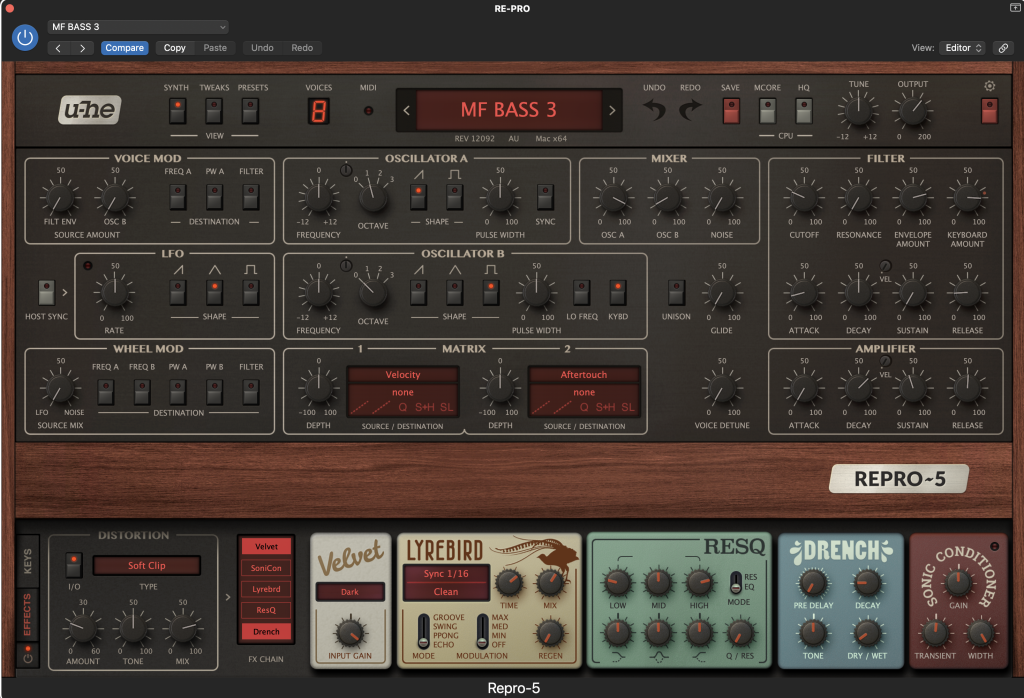Select sawtooth shape for Oscillator A
The width and height of the screenshot is (1024, 698).
(x=417, y=197)
